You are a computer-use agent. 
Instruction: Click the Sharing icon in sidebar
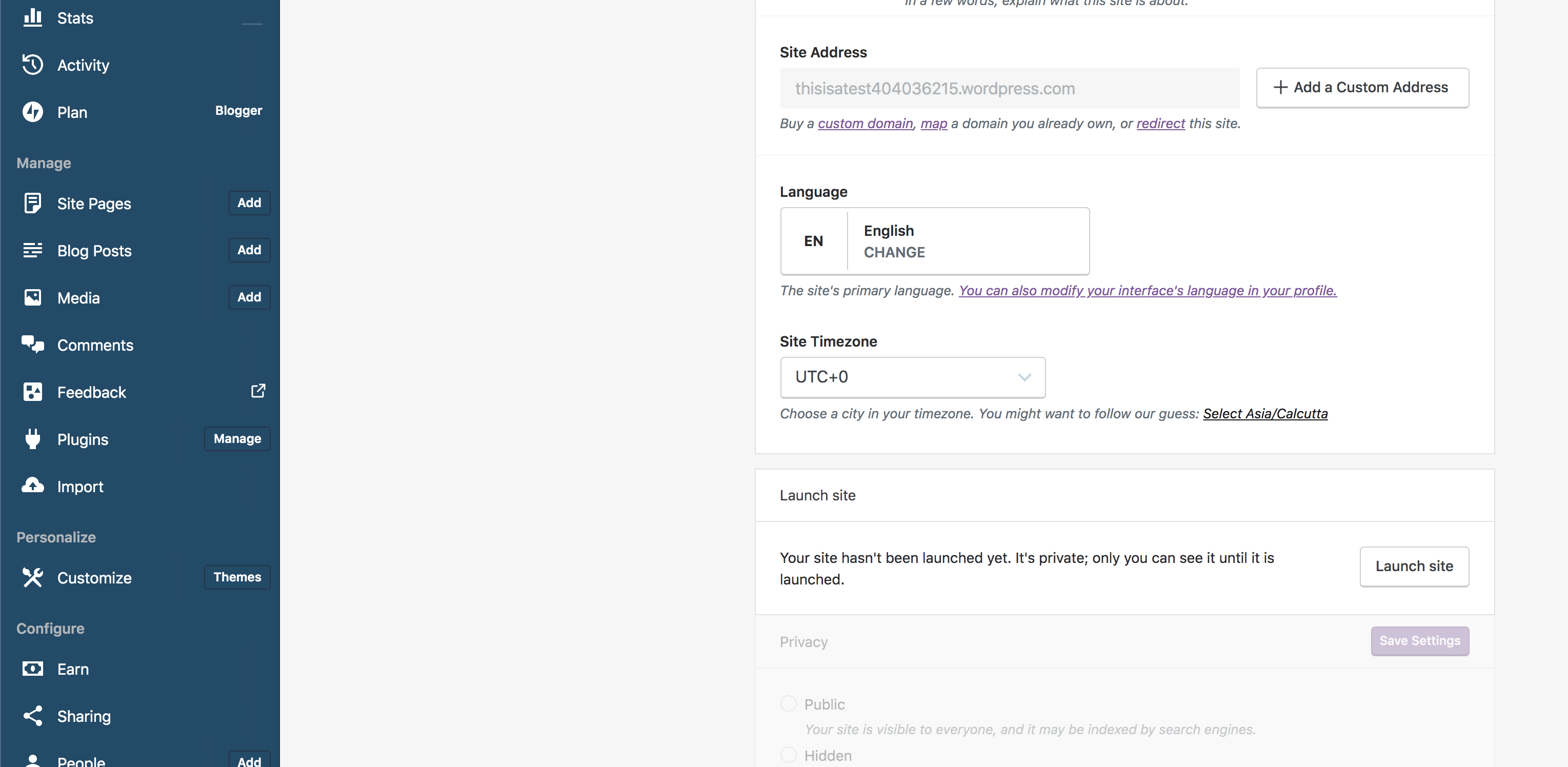32,716
